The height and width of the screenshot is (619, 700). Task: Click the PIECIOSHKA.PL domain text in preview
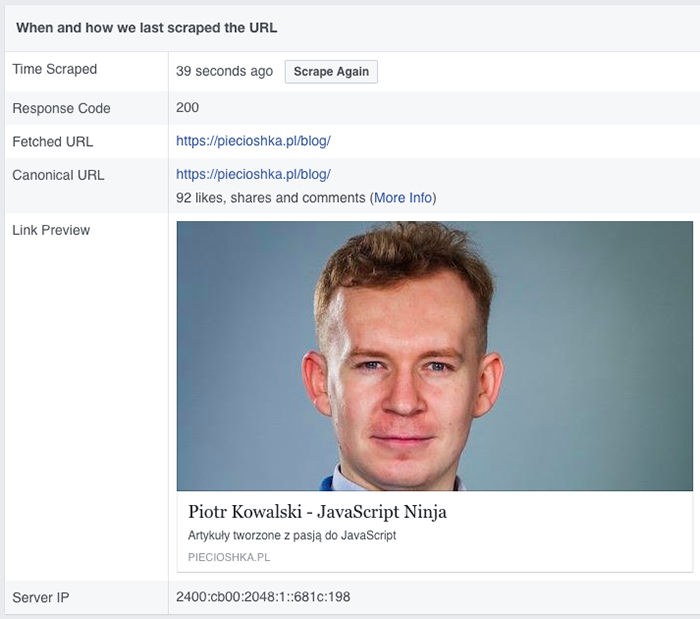coord(229,557)
